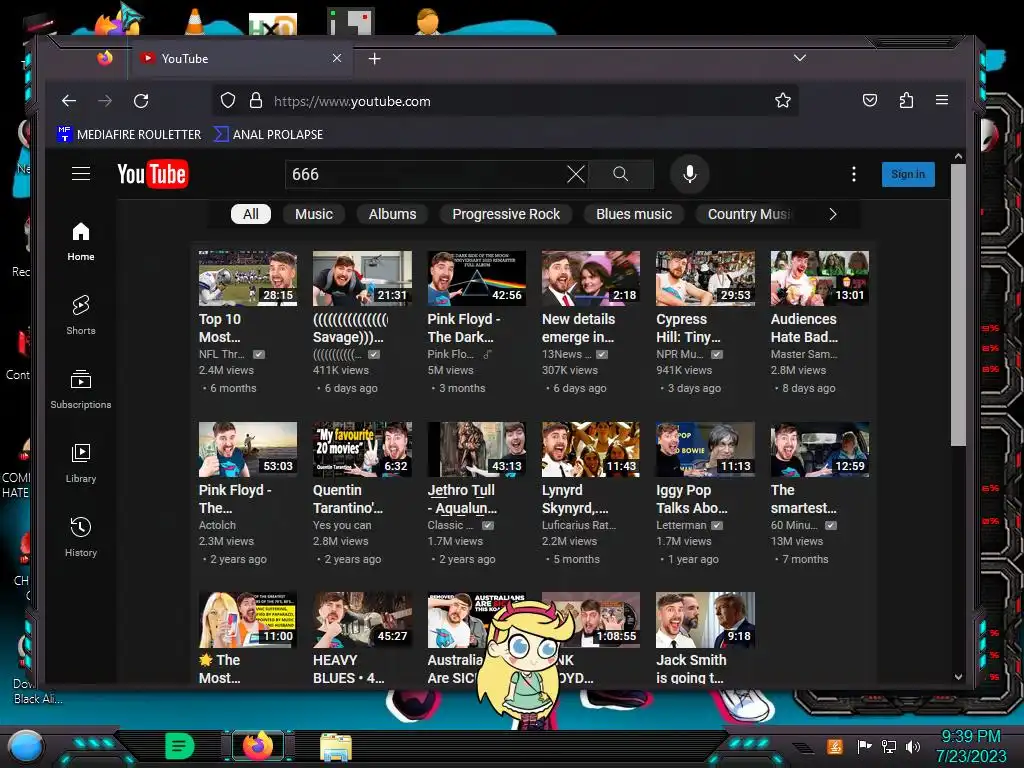Click the magnifier search button
The height and width of the screenshot is (768, 1024).
(620, 174)
